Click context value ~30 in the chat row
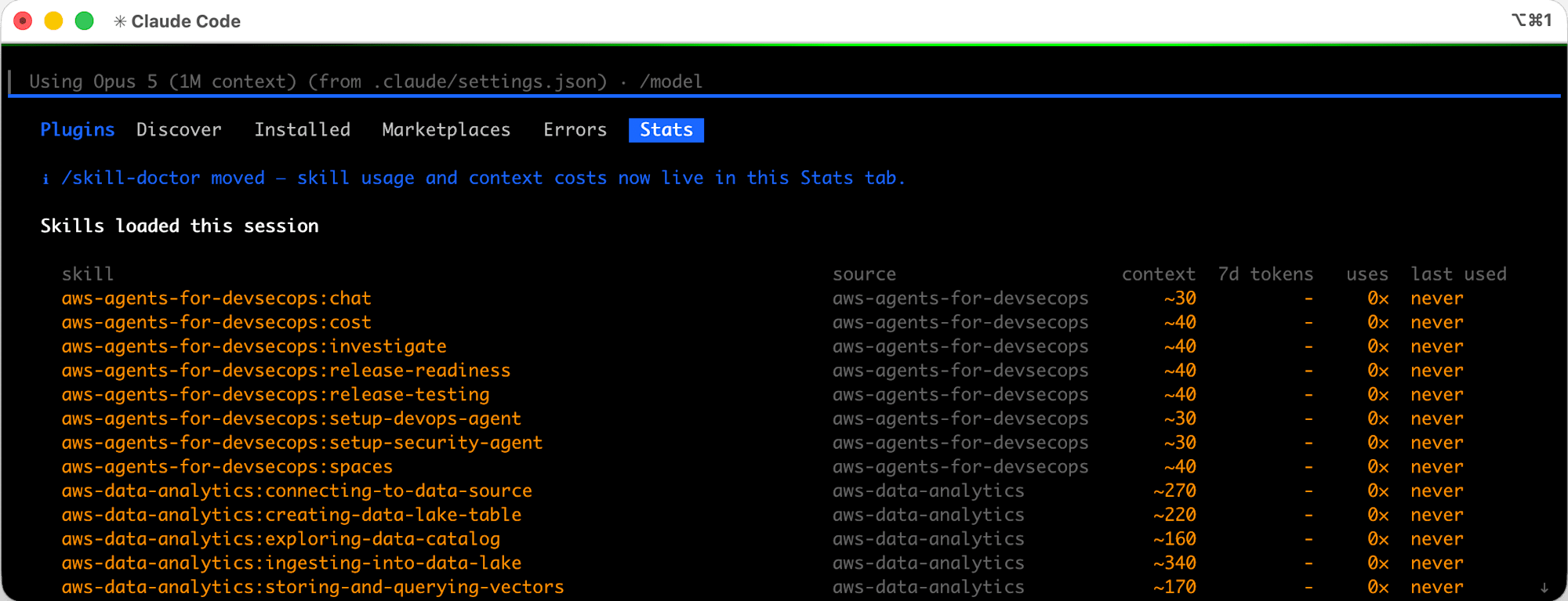This screenshot has height=601, width=1568. coord(1180,299)
